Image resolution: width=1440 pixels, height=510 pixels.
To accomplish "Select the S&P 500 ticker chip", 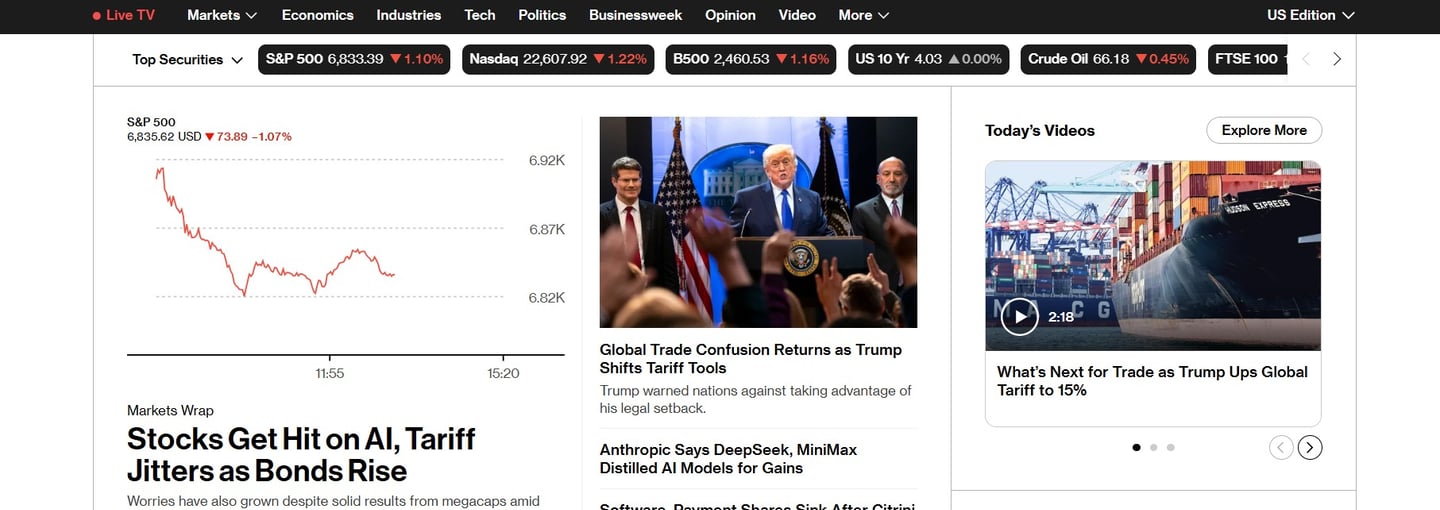I will (354, 59).
